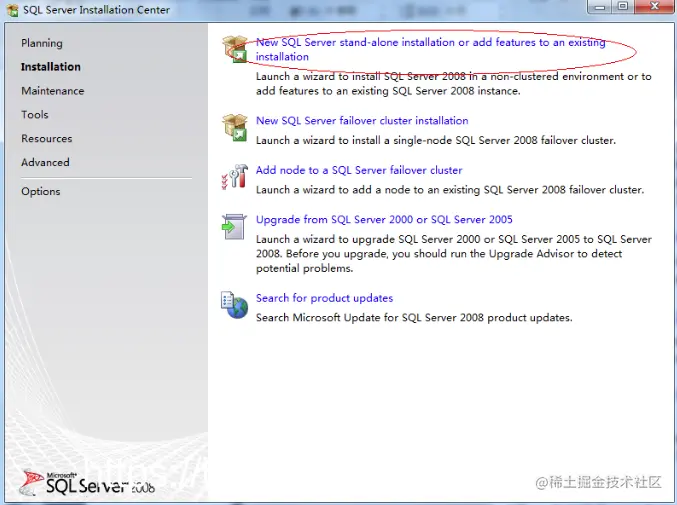Open the Planning section
The width and height of the screenshot is (677, 505).
(42, 43)
